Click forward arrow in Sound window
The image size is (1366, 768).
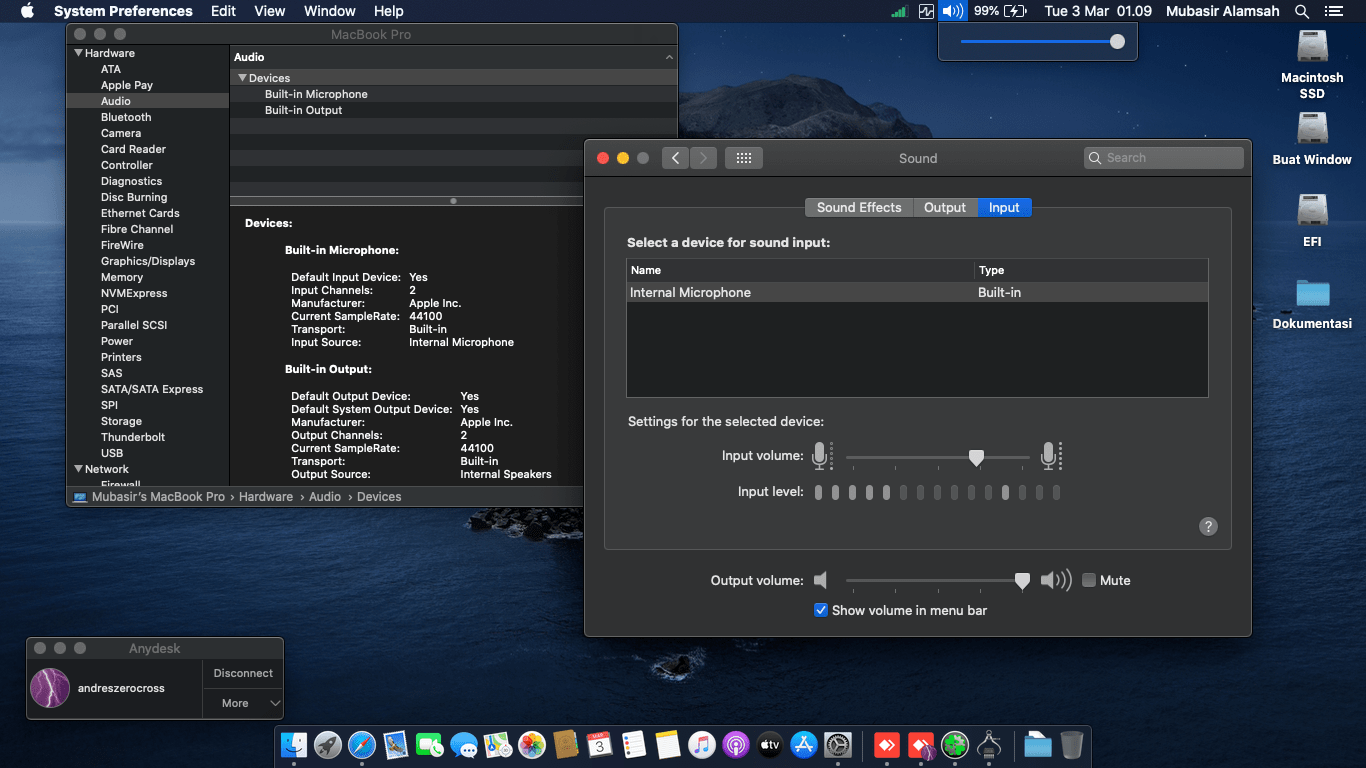pos(704,158)
